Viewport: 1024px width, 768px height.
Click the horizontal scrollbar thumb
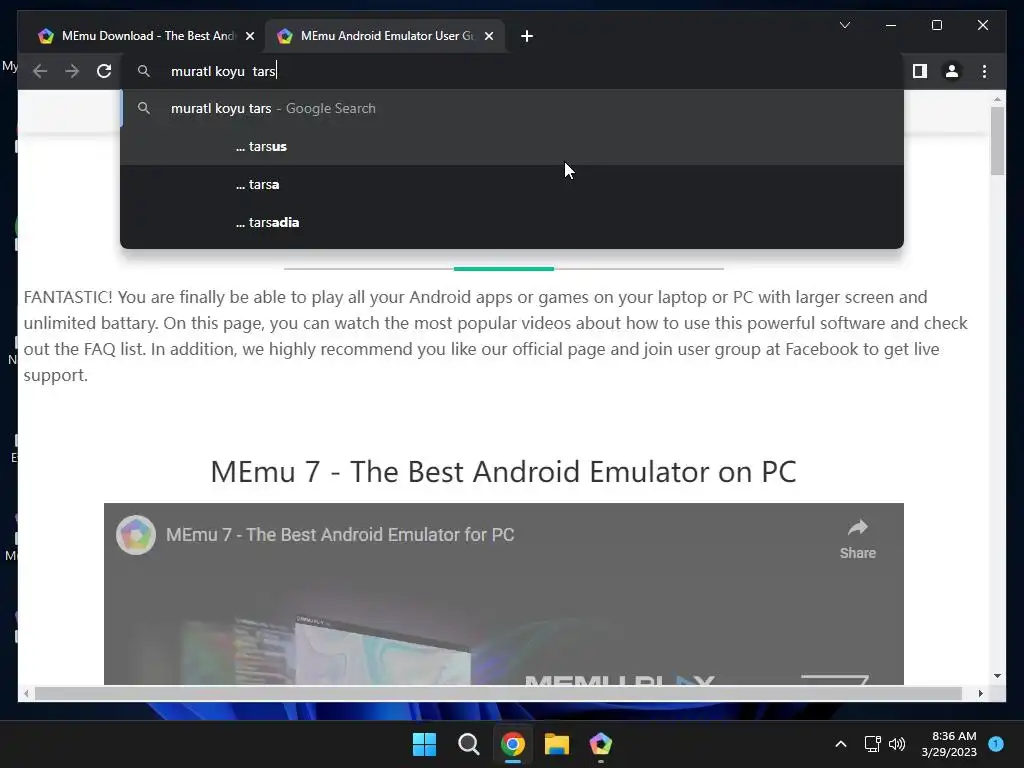498,694
